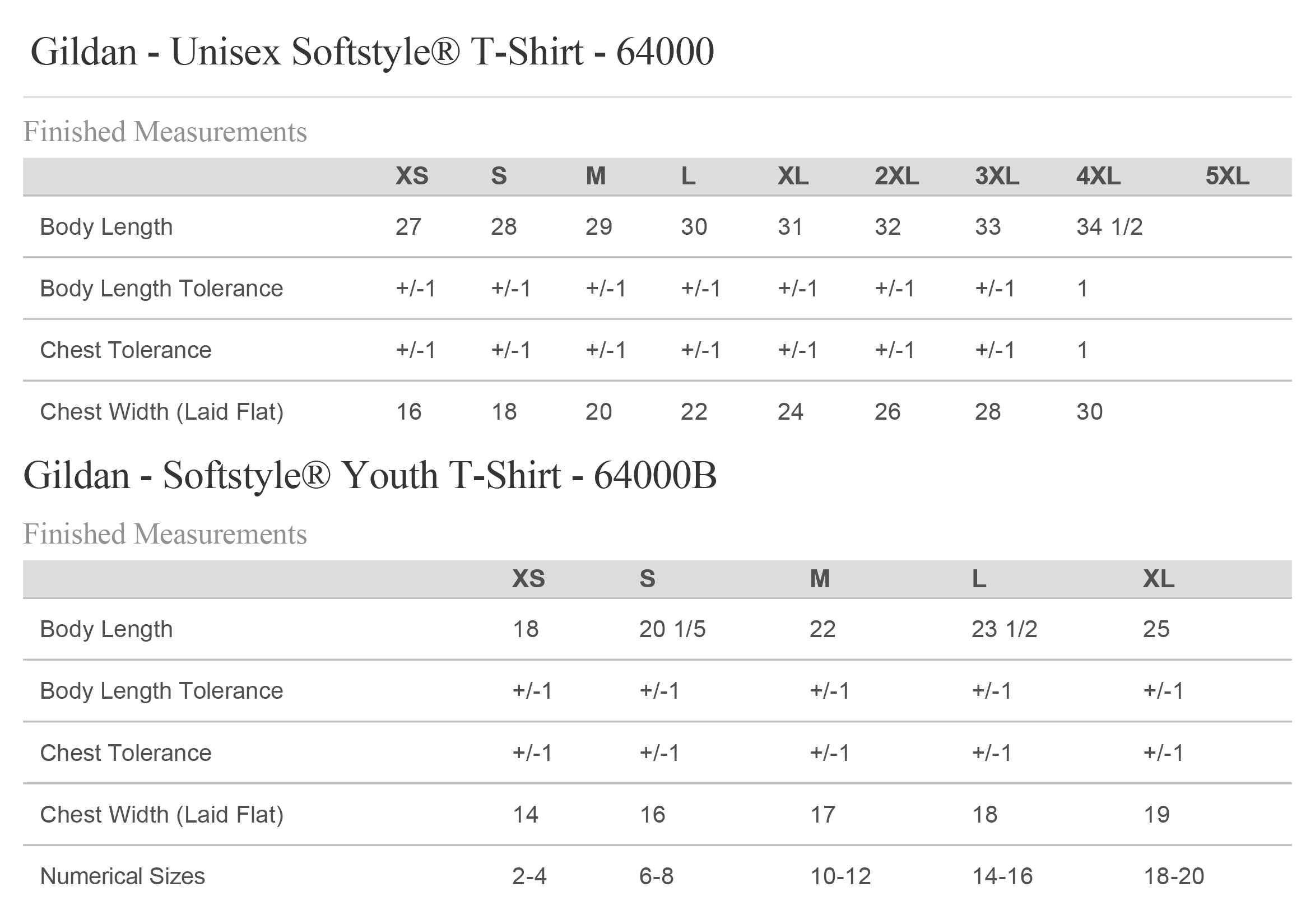Click the 10-12 numerical size value
The height and width of the screenshot is (924, 1315).
(x=840, y=877)
